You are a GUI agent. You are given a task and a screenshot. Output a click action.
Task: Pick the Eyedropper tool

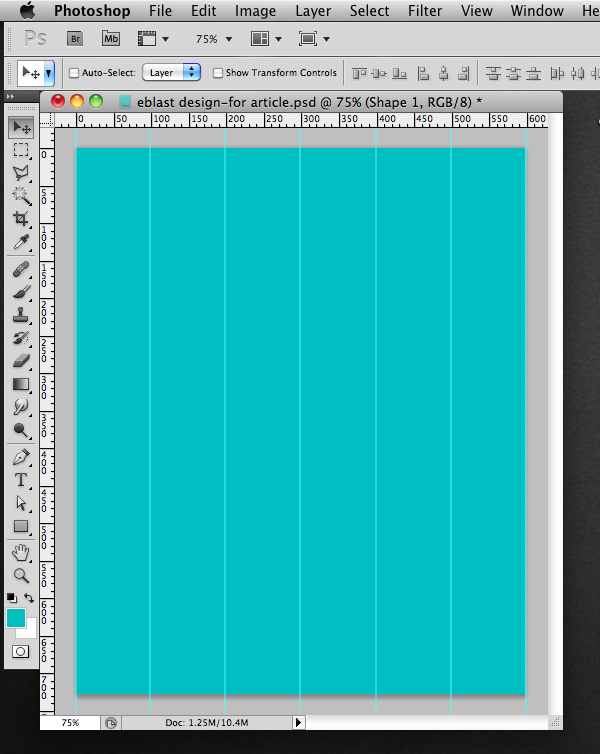click(20, 242)
